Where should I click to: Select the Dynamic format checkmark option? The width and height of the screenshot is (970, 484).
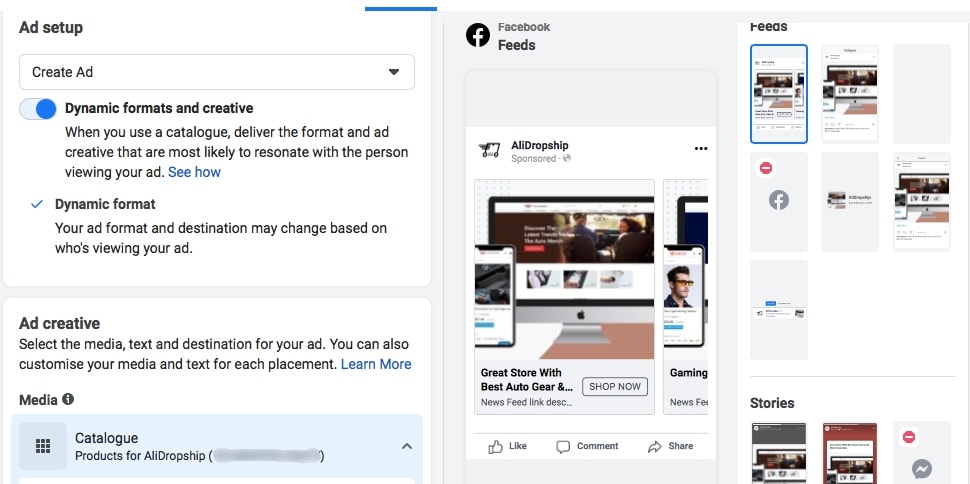37,204
